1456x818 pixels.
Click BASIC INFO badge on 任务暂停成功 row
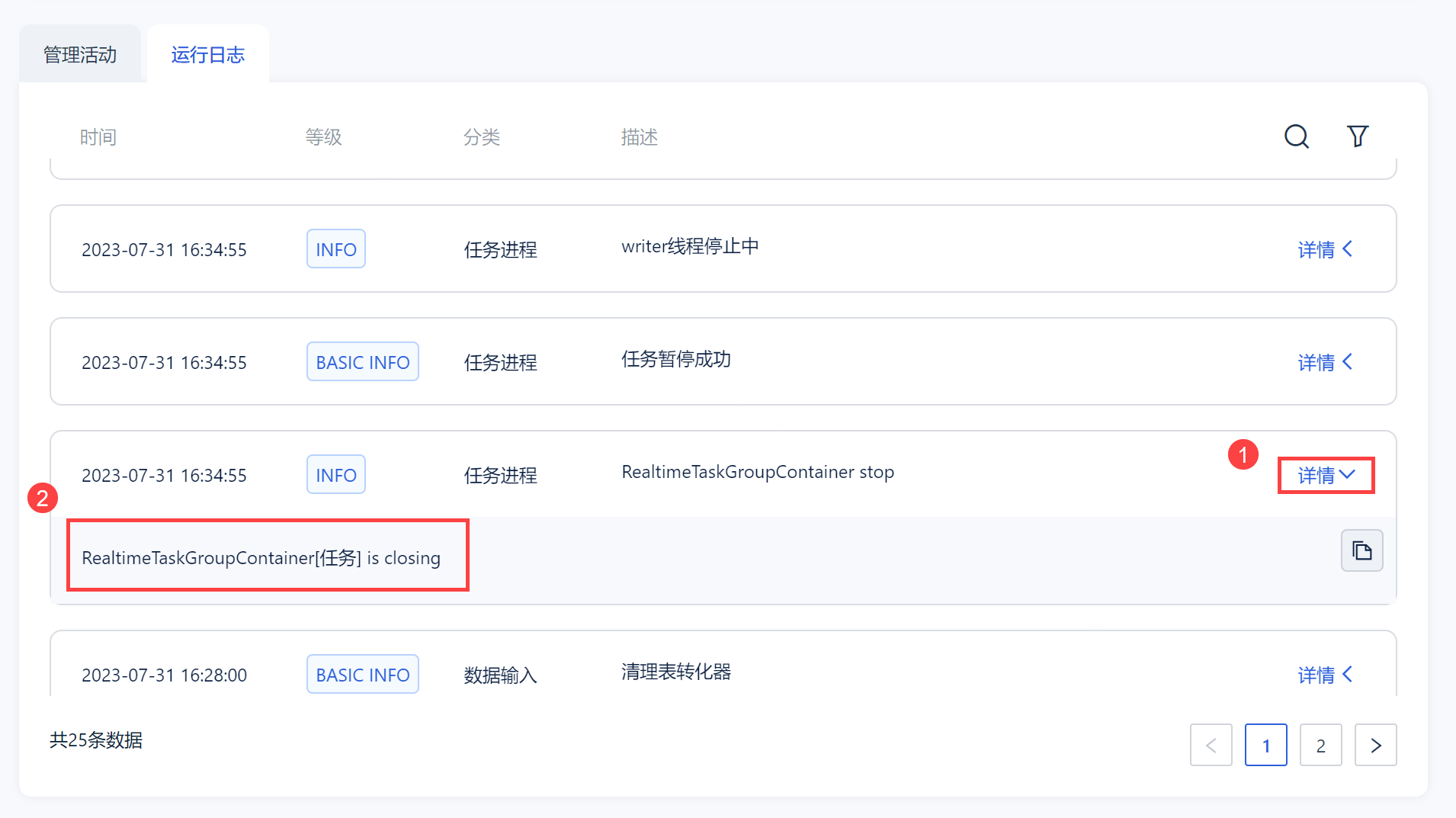coord(362,362)
